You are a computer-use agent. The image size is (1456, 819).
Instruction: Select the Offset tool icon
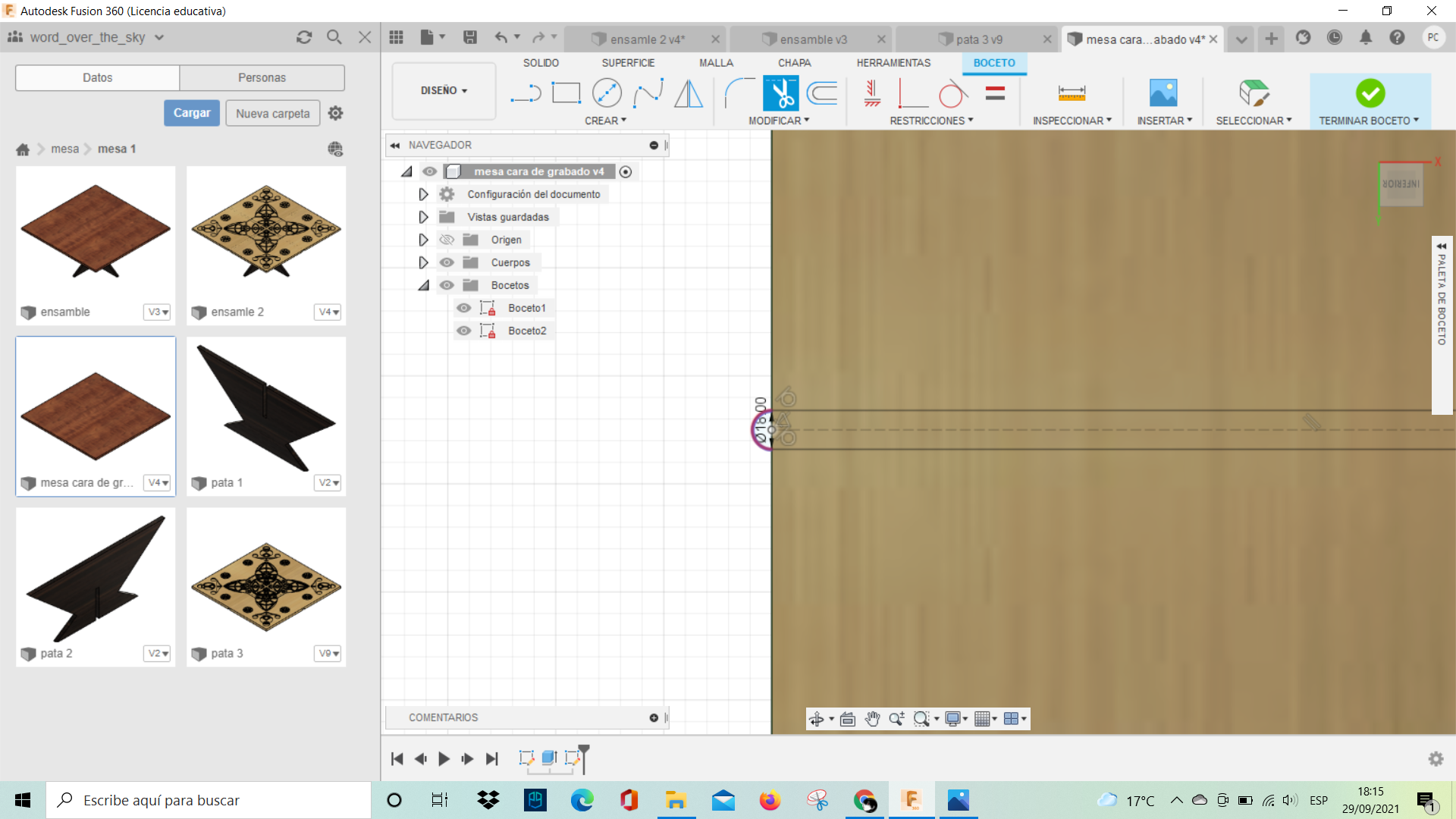(822, 93)
